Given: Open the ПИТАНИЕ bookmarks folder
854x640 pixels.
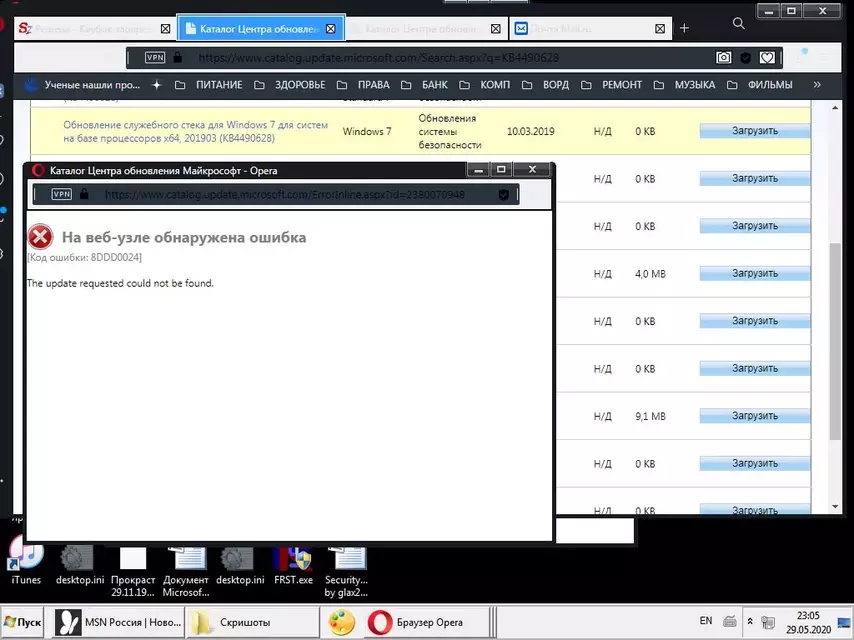Looking at the screenshot, I should (209, 85).
